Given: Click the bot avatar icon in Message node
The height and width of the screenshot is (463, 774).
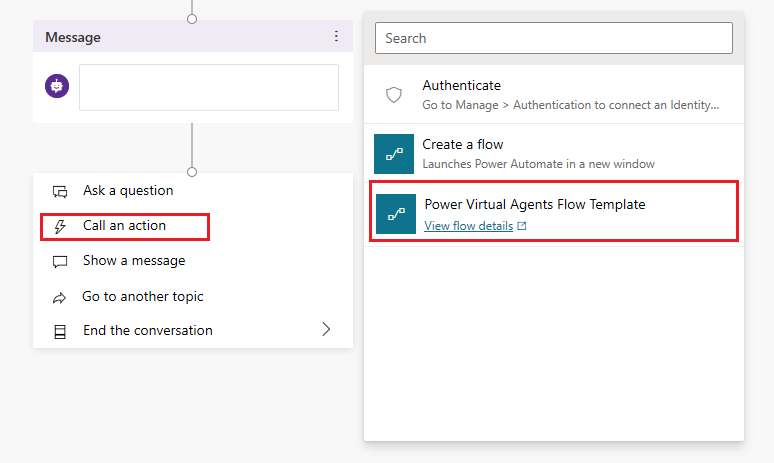Looking at the screenshot, I should (x=57, y=87).
